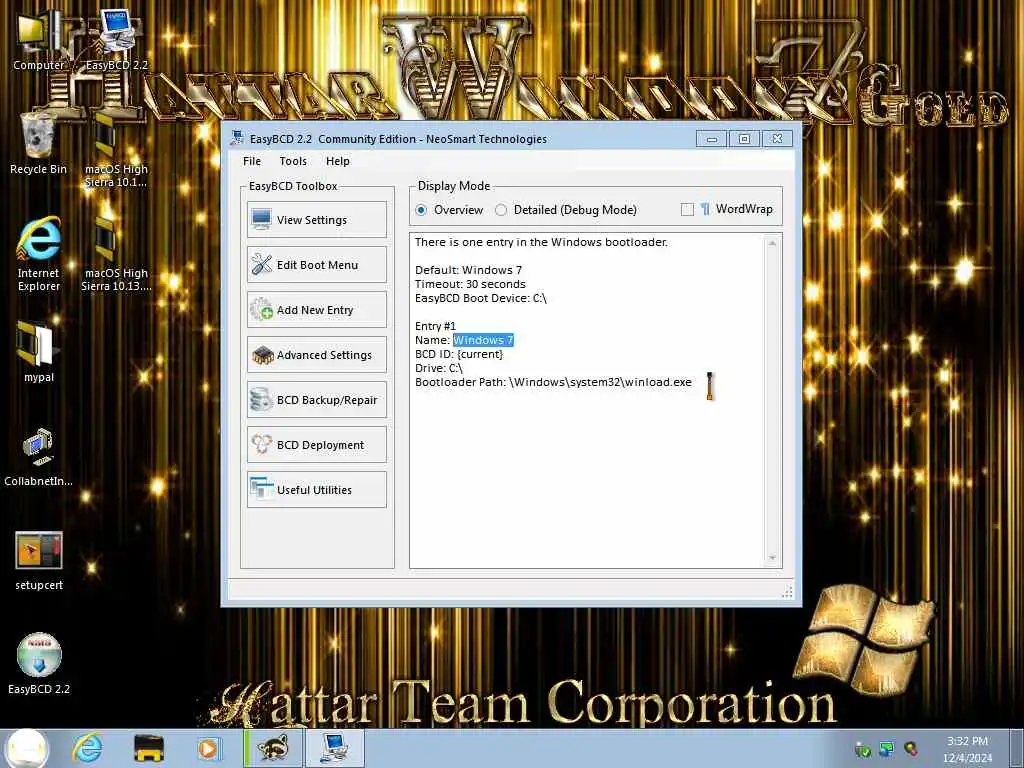Select the EasyBCD 2.2 installer icon at bottom
Image resolution: width=1024 pixels, height=768 pixels.
39,663
